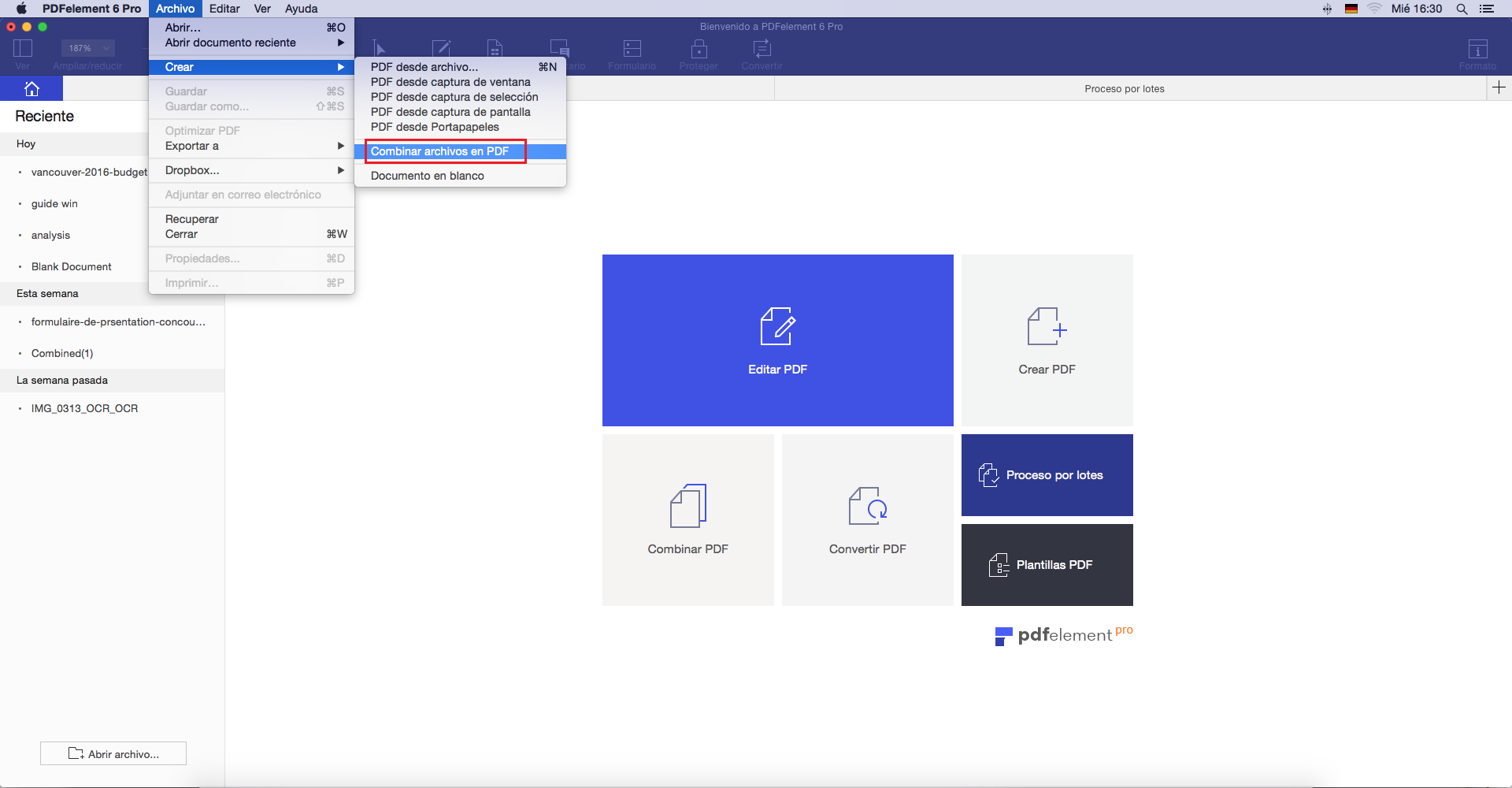
Task: Choose PDF desde captura de pantalla
Action: tap(460, 112)
